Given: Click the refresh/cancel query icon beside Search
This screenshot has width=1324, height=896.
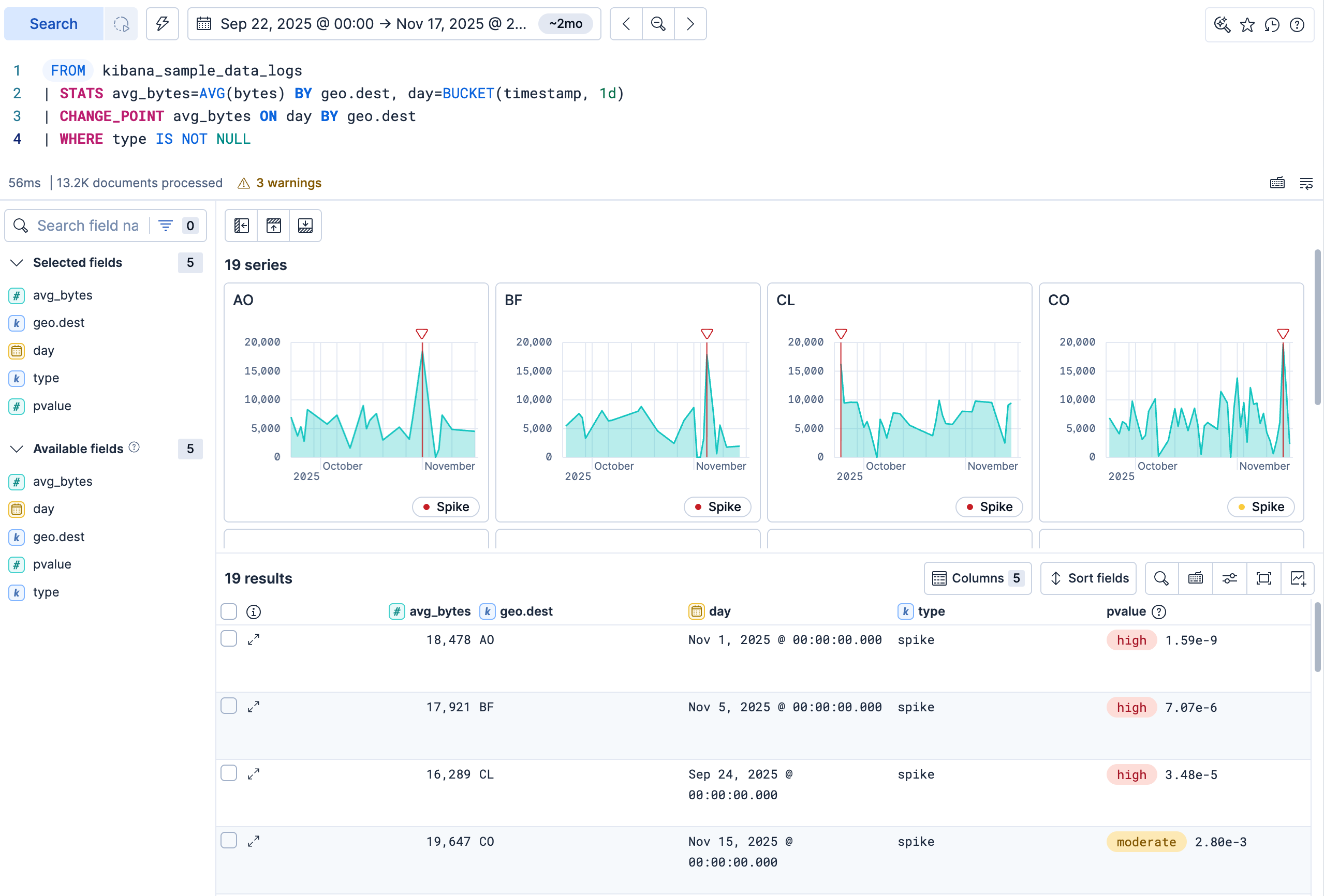Looking at the screenshot, I should pyautogui.click(x=121, y=24).
